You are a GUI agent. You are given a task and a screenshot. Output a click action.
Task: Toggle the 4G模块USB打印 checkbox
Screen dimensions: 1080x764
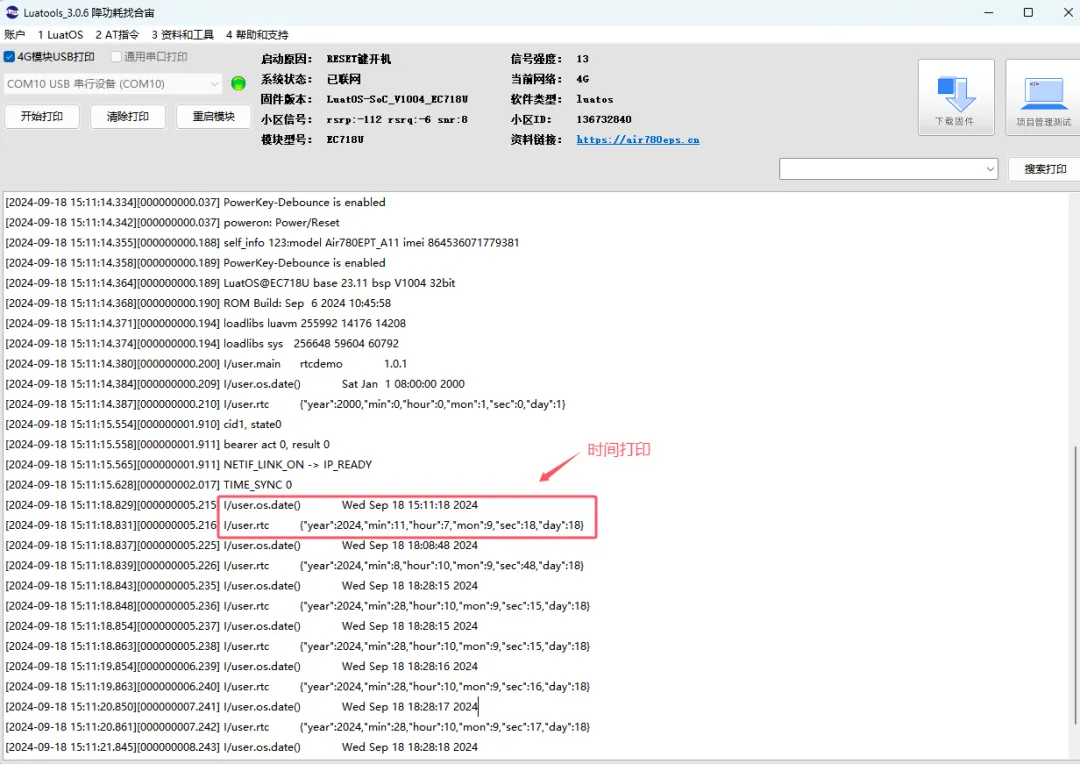(x=10, y=56)
